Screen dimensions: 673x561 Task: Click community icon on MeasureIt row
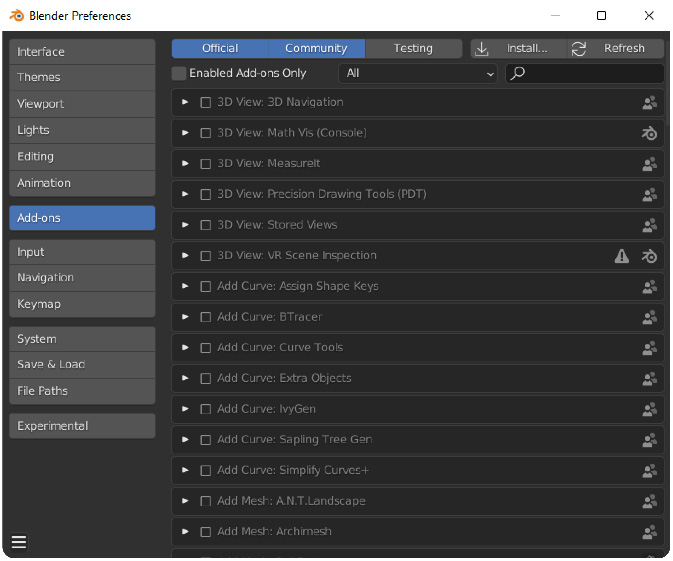pyautogui.click(x=649, y=164)
